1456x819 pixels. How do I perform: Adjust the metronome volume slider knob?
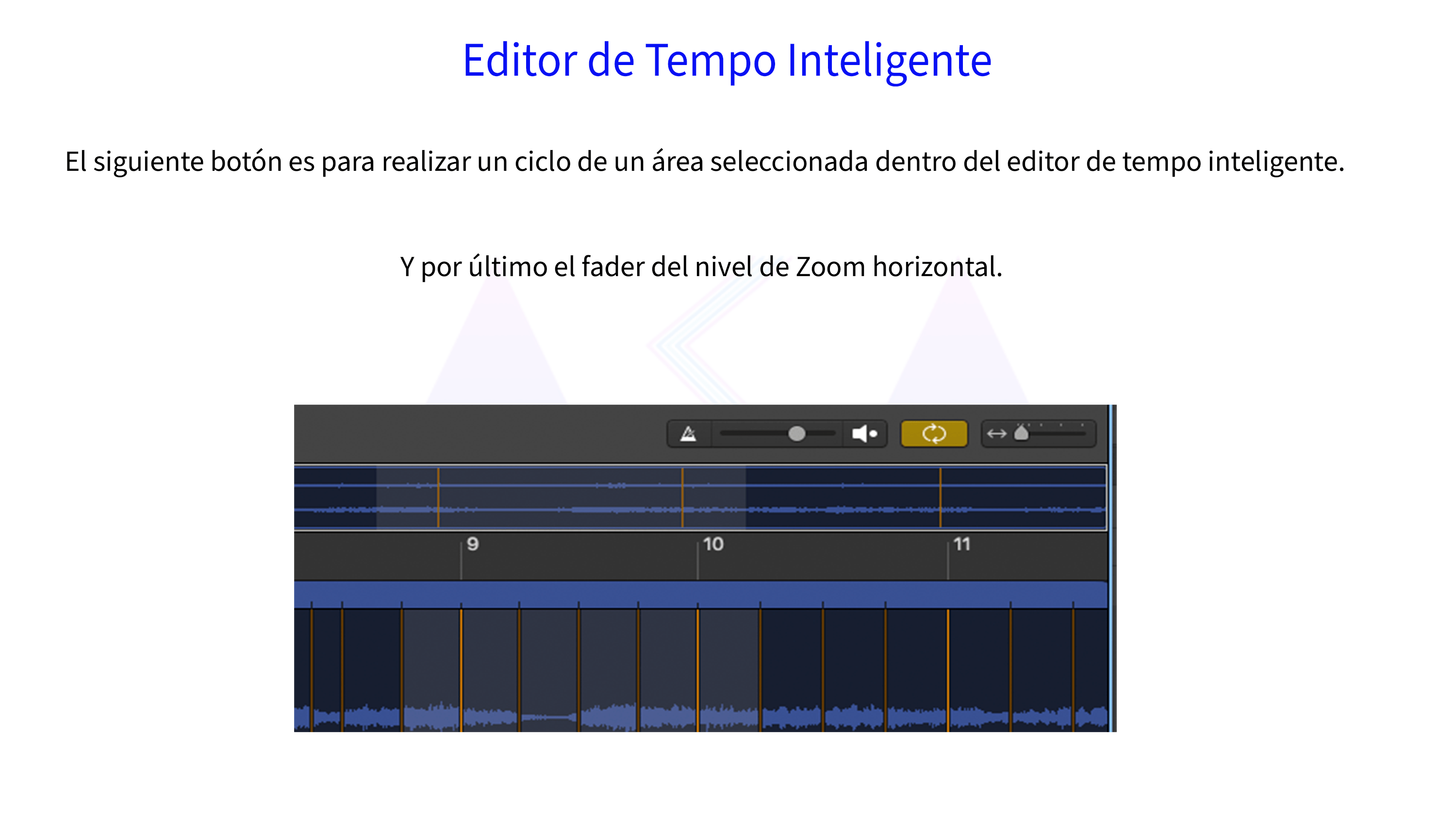[796, 434]
